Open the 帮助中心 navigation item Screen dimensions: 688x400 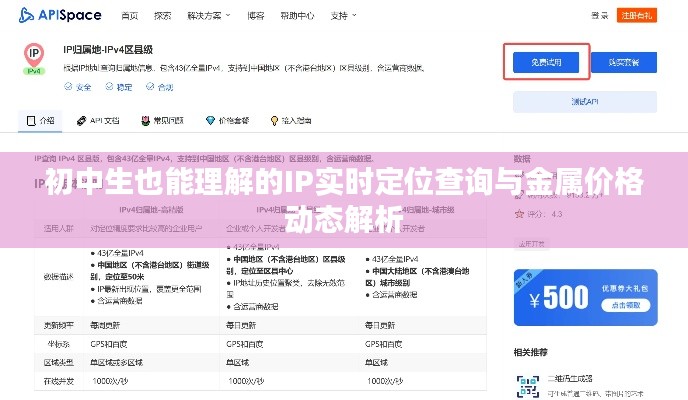[x=297, y=16]
